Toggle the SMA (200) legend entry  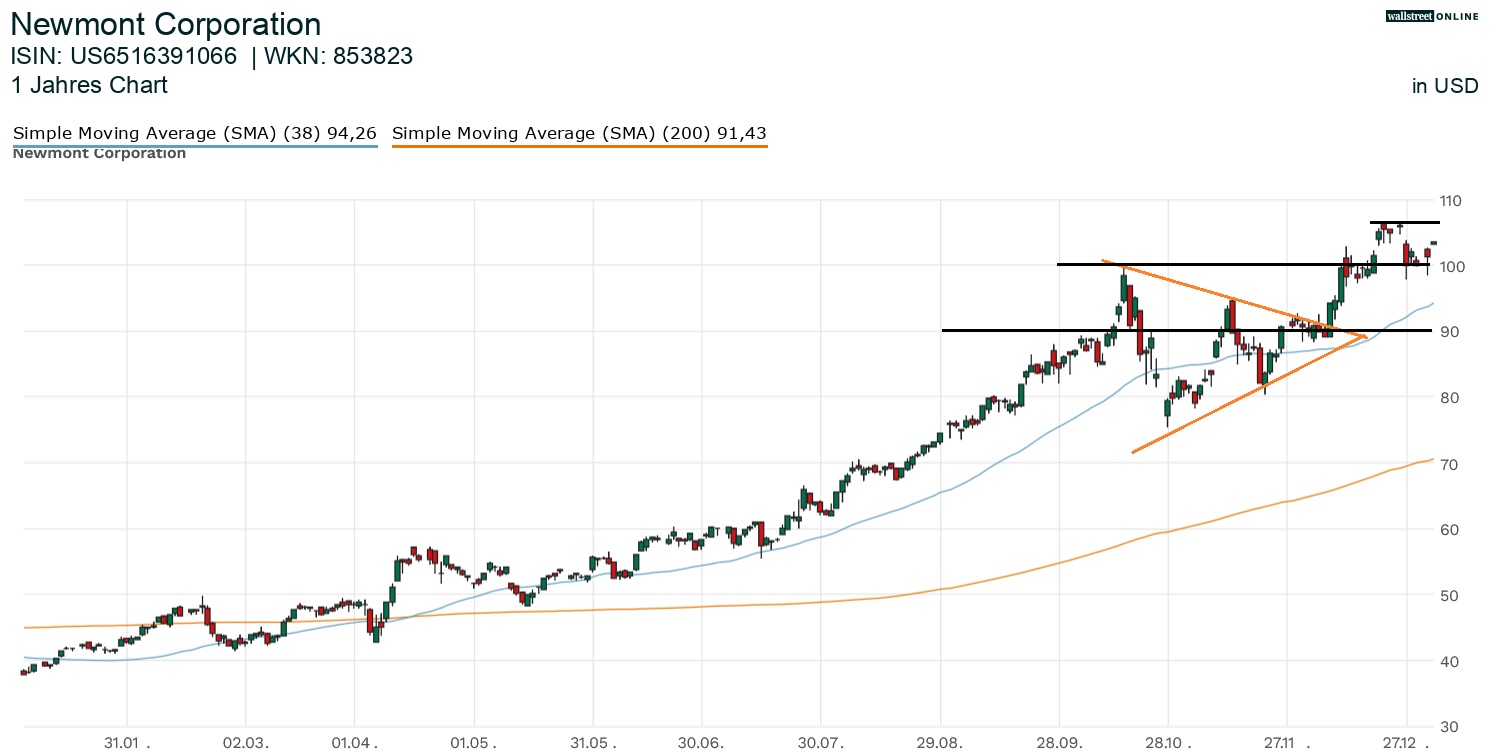[579, 133]
